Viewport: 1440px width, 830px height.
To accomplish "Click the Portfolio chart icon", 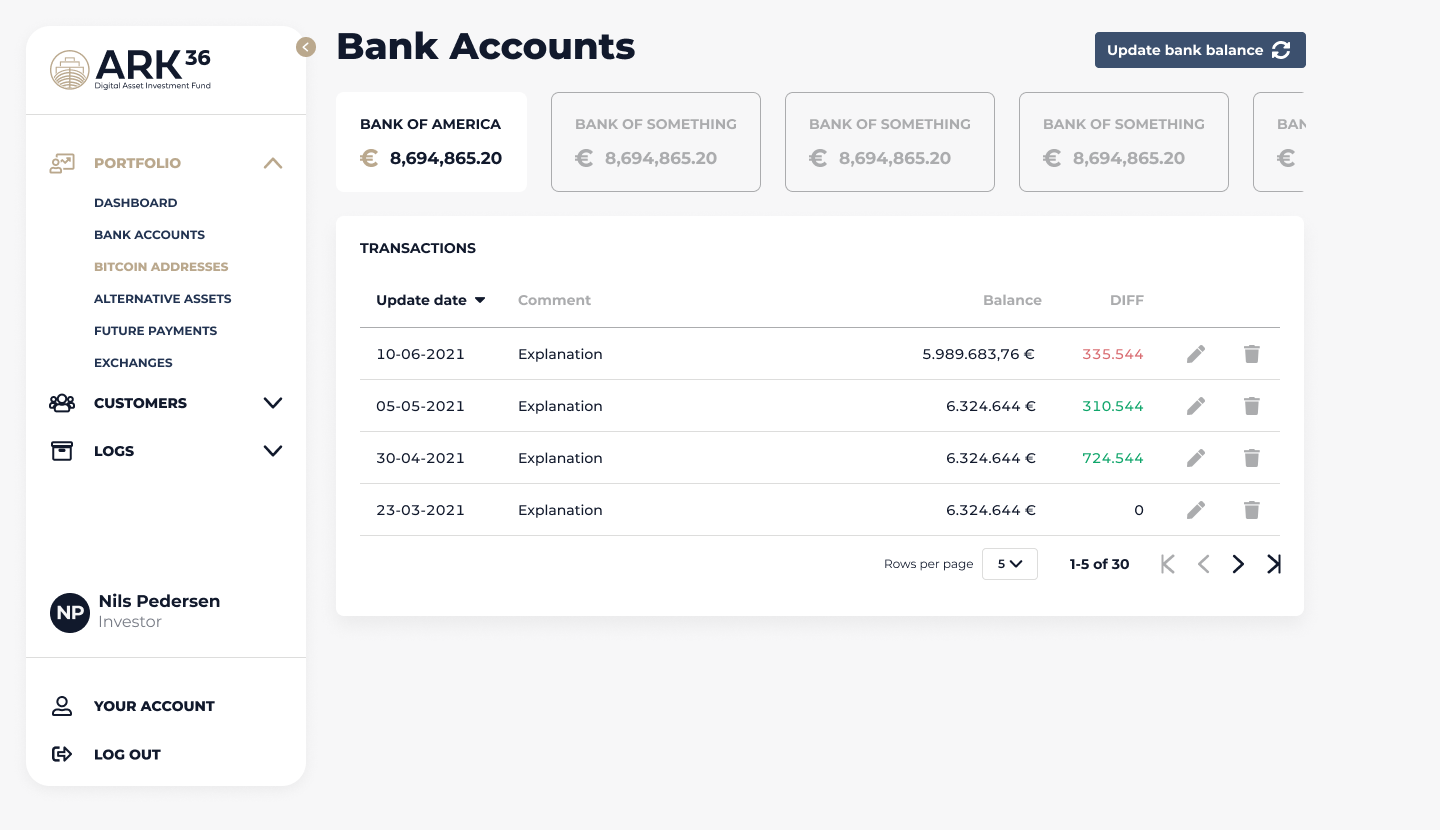I will click(x=62, y=163).
